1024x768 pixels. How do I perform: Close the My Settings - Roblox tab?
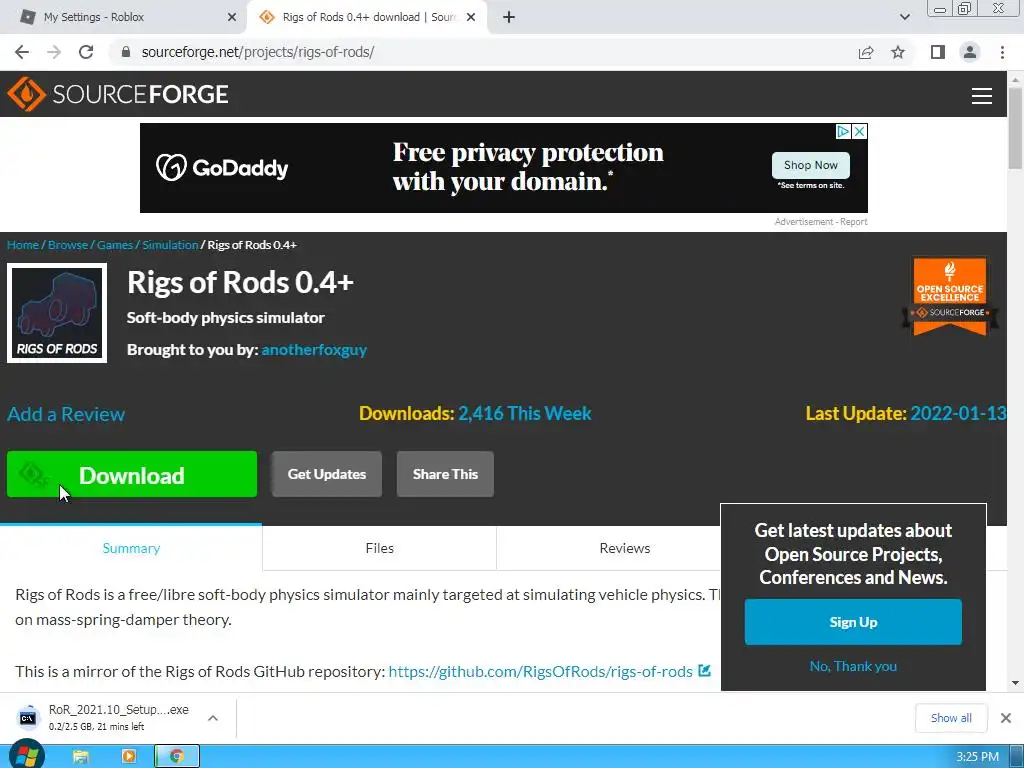[x=232, y=17]
